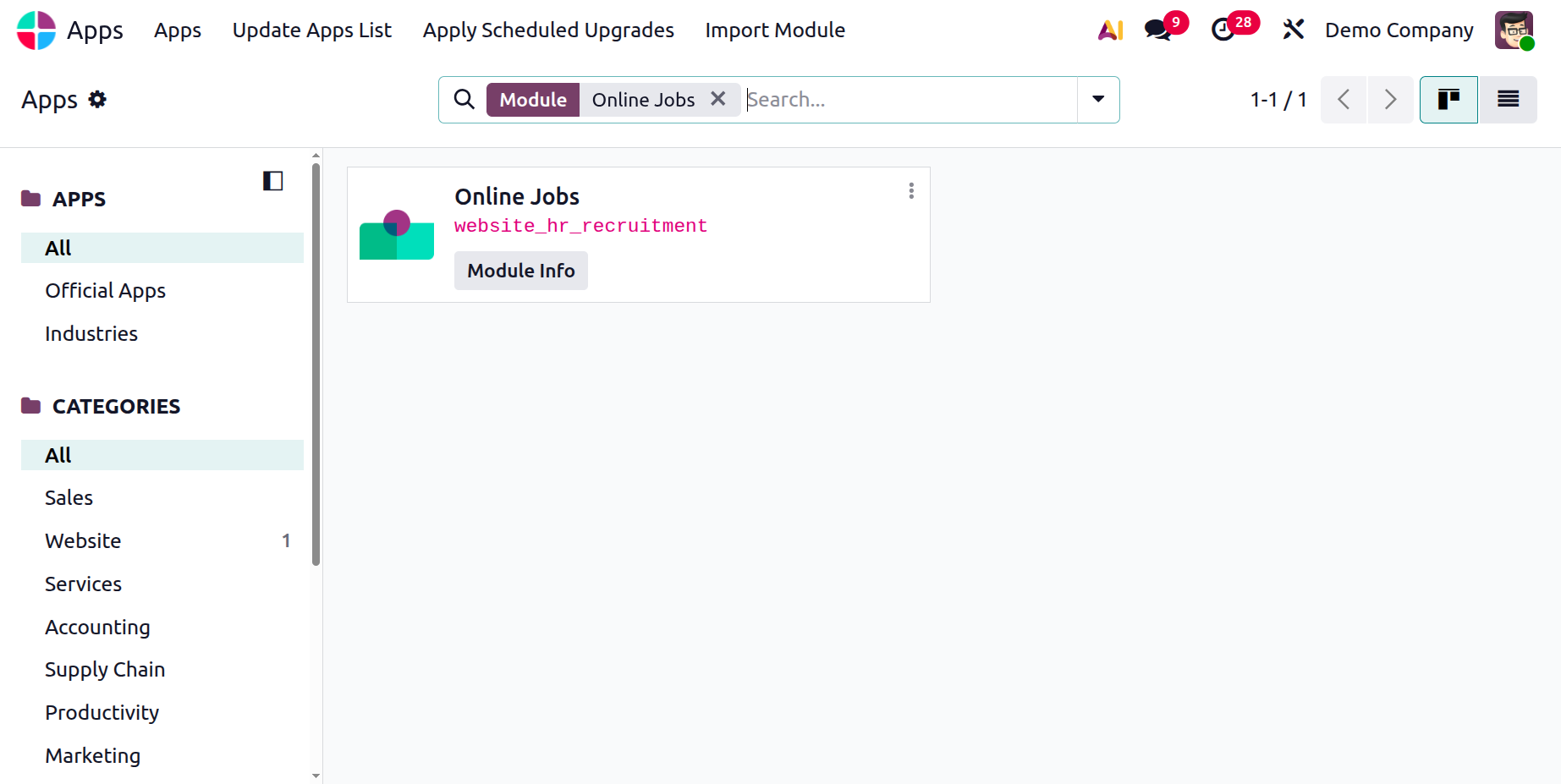Expand the search options dropdown arrow
This screenshot has width=1561, height=784.
[1098, 100]
